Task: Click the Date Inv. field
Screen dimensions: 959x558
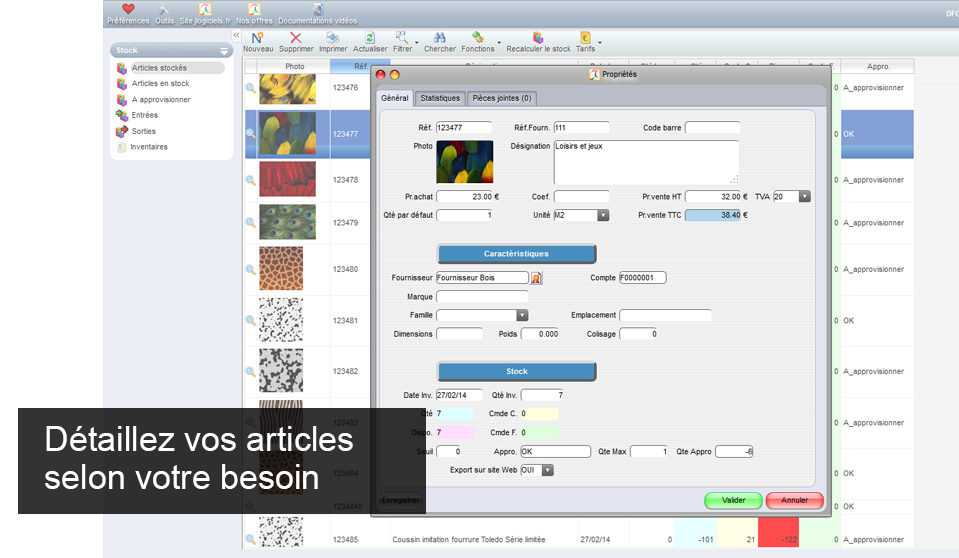Action: [459, 395]
